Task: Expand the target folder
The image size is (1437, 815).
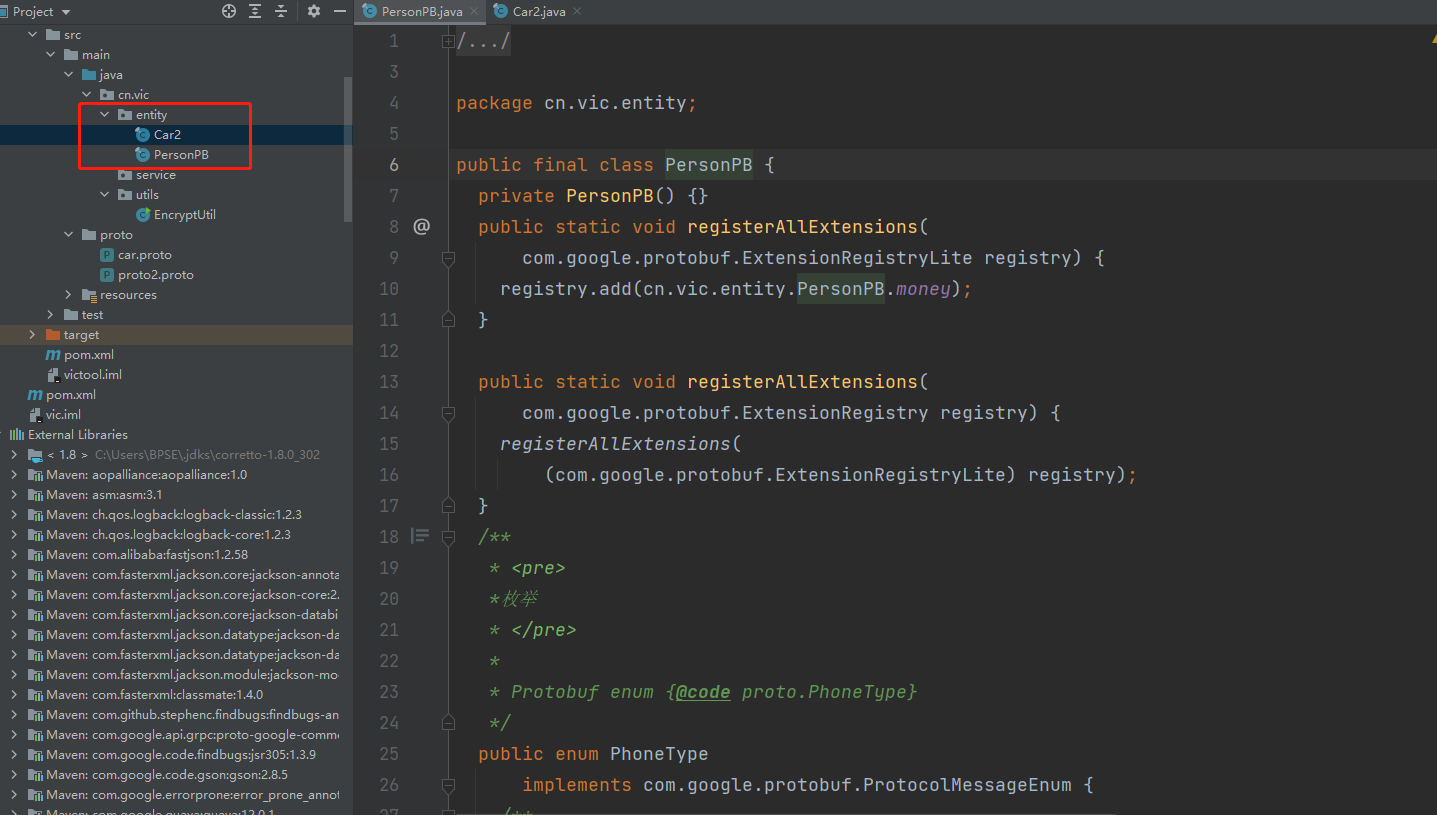Action: [x=33, y=335]
